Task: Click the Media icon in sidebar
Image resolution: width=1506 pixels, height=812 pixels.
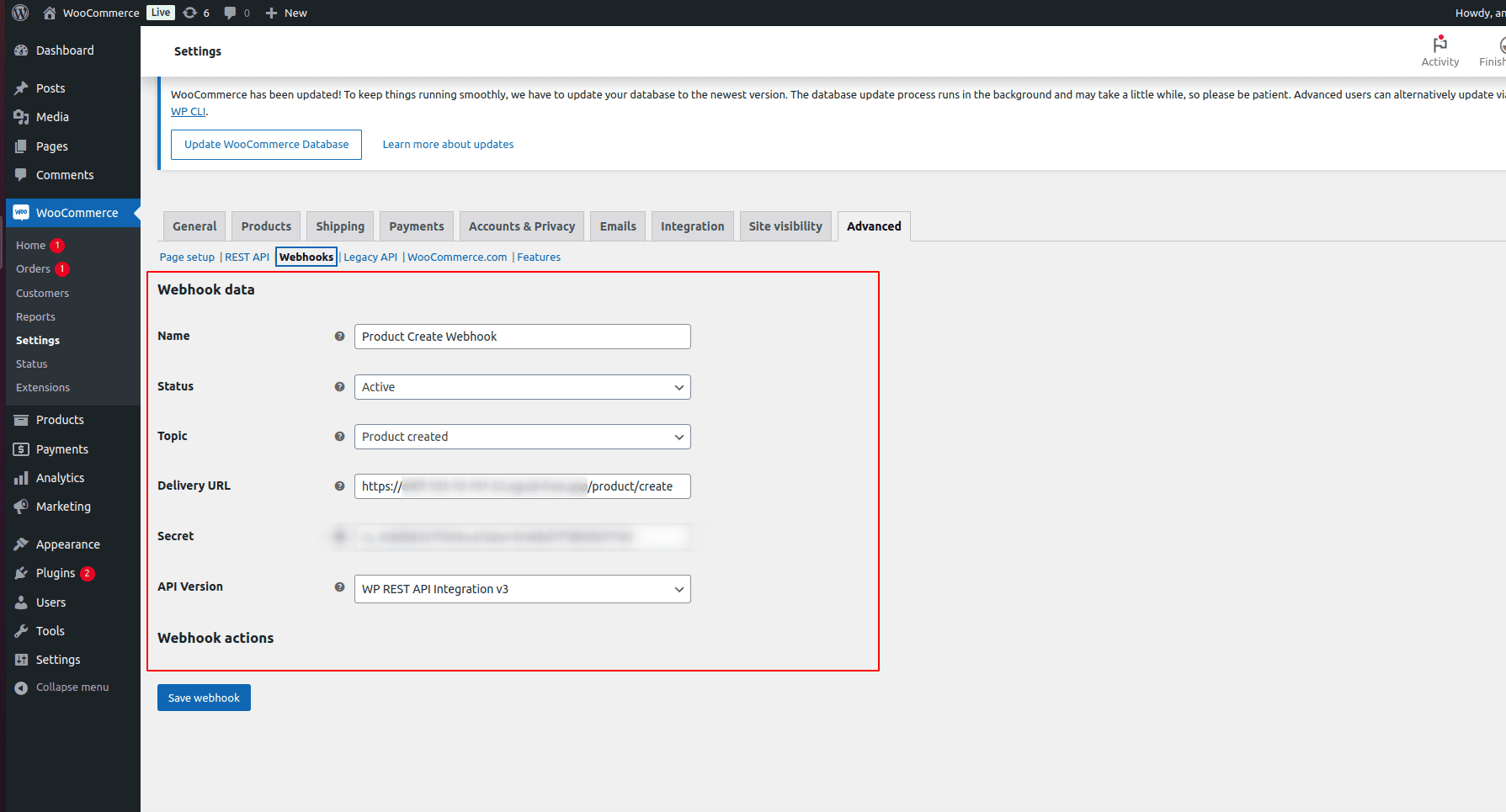Action: click(x=21, y=117)
